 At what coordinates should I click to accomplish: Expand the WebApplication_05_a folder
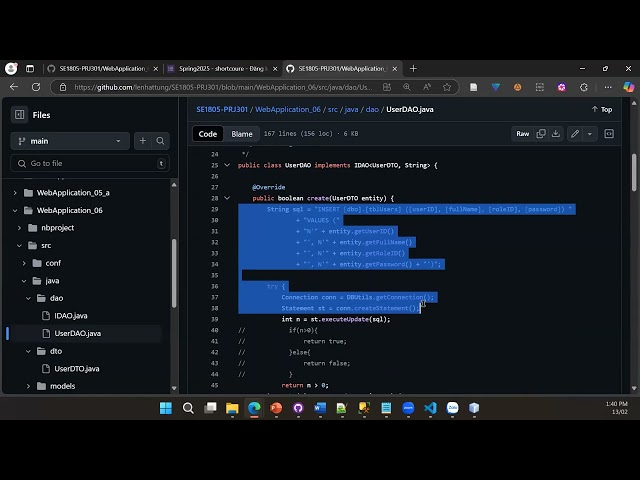pyautogui.click(x=15, y=192)
